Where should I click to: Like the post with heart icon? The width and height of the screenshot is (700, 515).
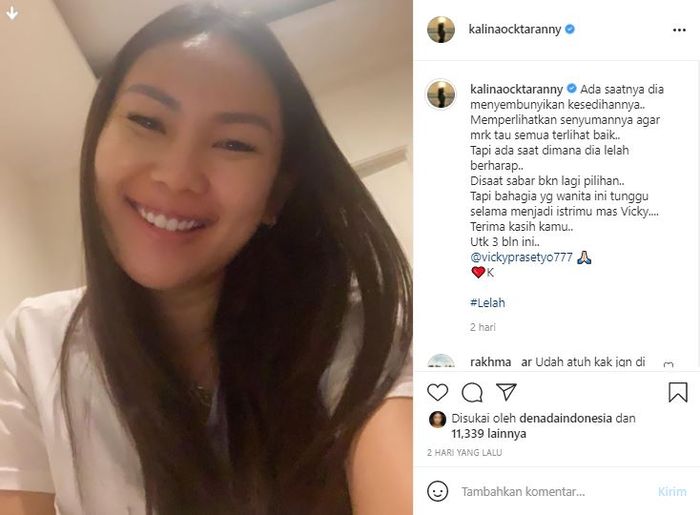[x=437, y=392]
